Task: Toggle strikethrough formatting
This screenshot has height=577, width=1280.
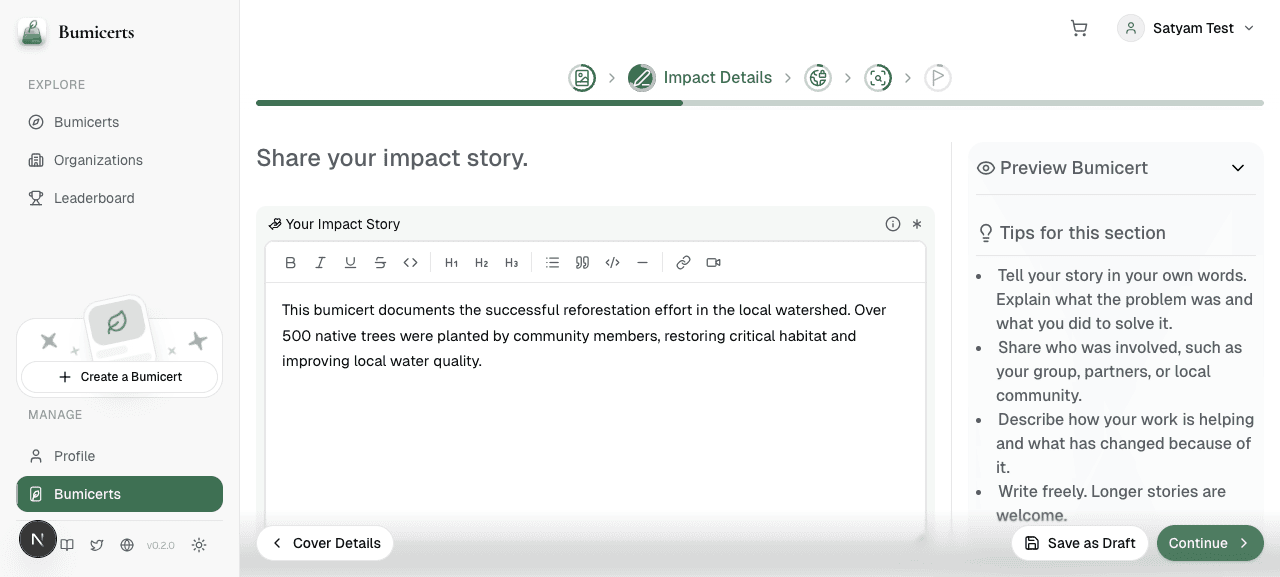Action: 380,263
